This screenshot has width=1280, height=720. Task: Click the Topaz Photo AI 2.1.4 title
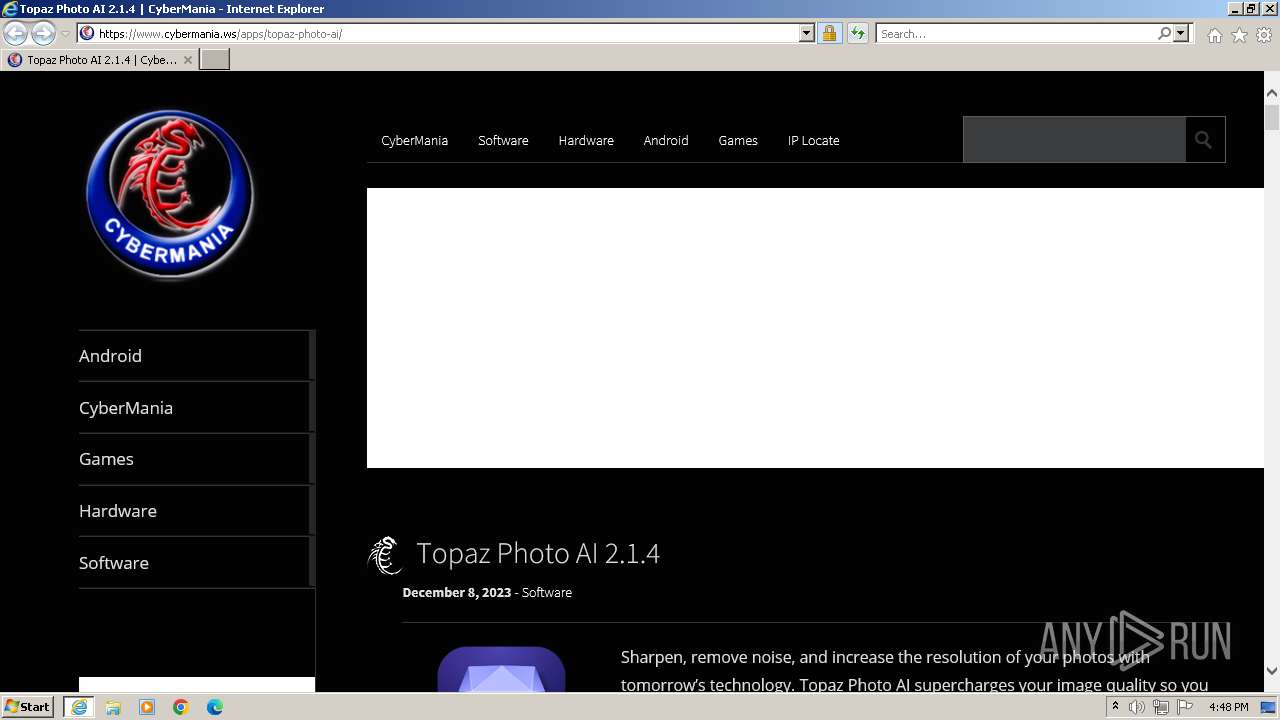[x=538, y=553]
